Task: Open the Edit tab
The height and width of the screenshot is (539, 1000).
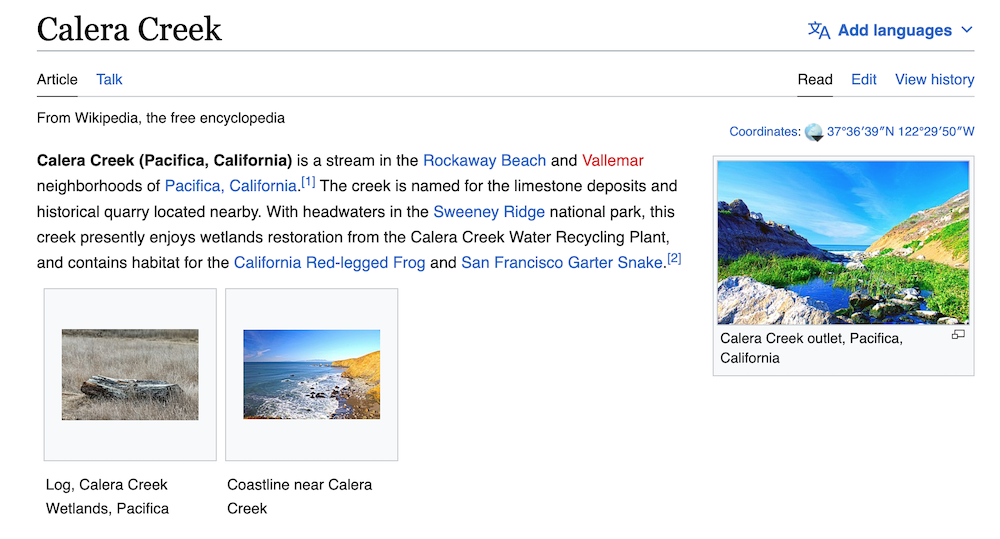Action: pos(864,80)
